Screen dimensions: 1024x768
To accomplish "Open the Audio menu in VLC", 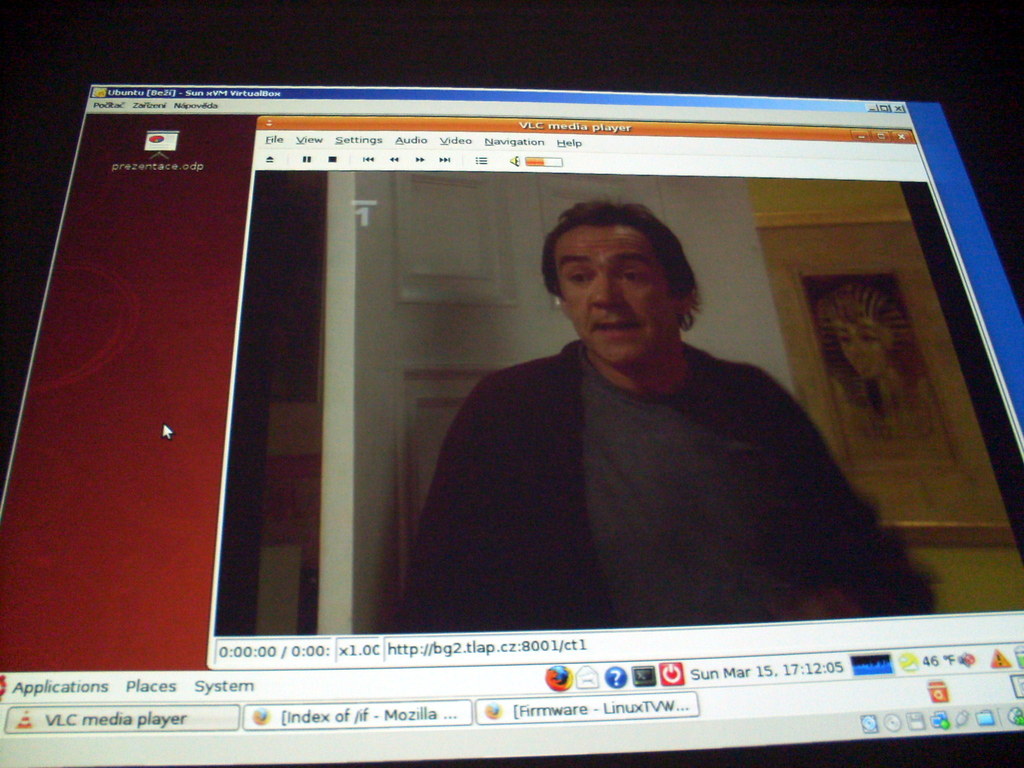I will pyautogui.click(x=411, y=140).
